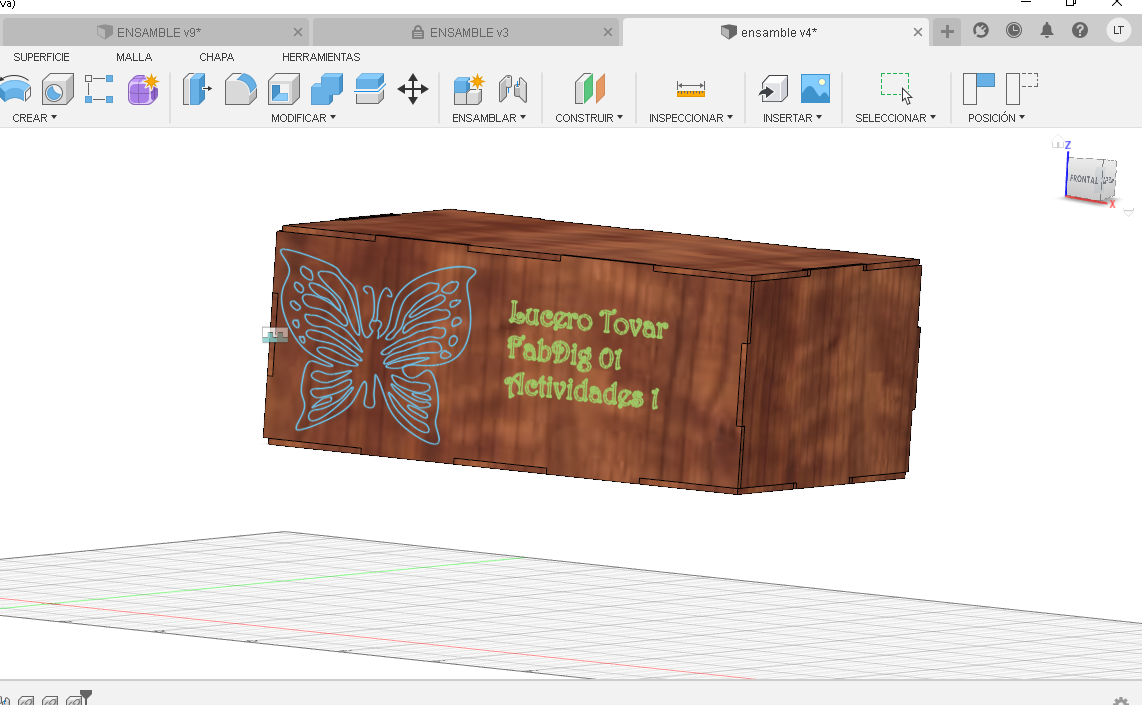
Task: Close the ENSAMBLE v3 tab
Action: coord(607,32)
